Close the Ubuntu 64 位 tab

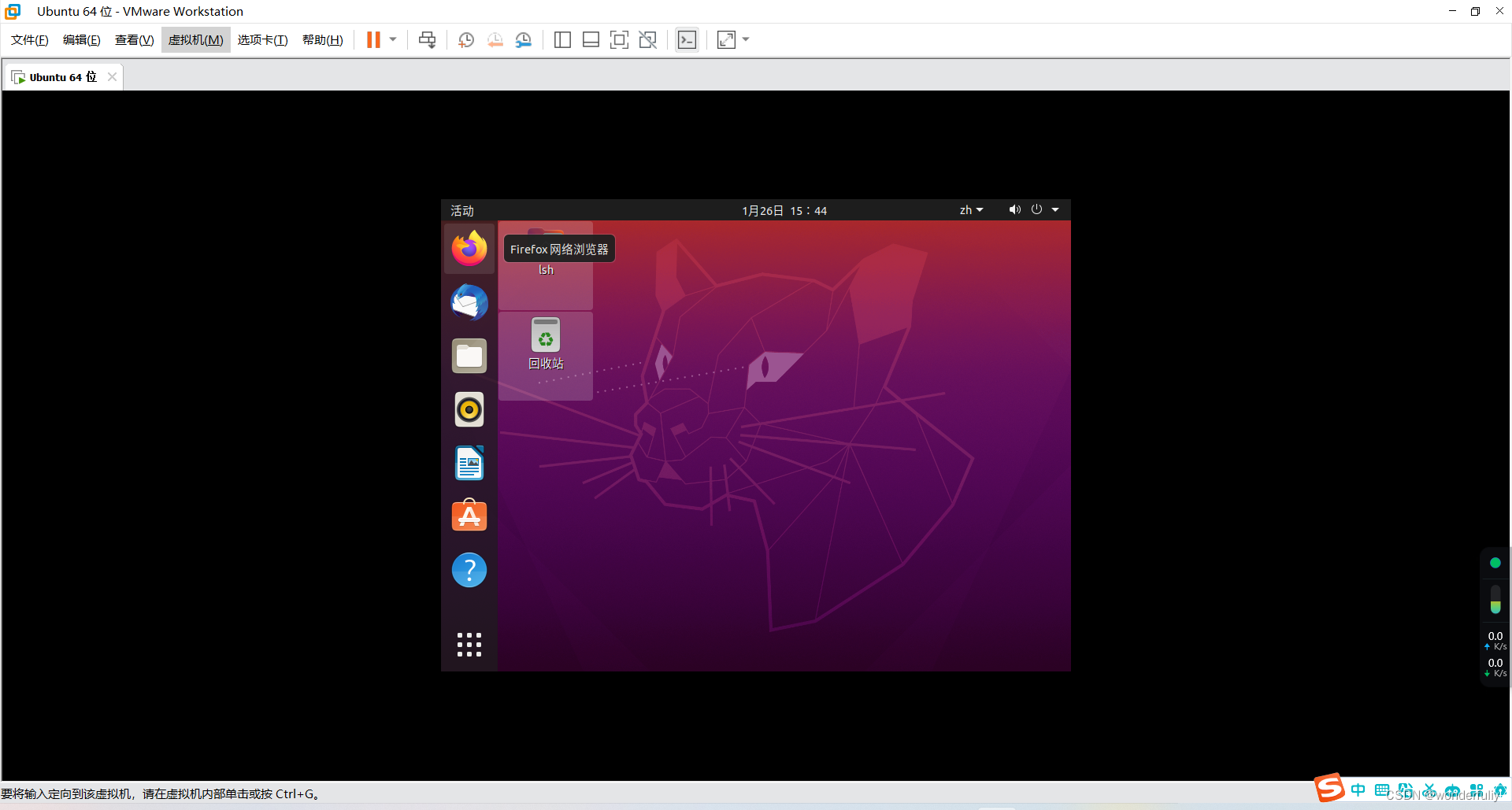coord(112,77)
